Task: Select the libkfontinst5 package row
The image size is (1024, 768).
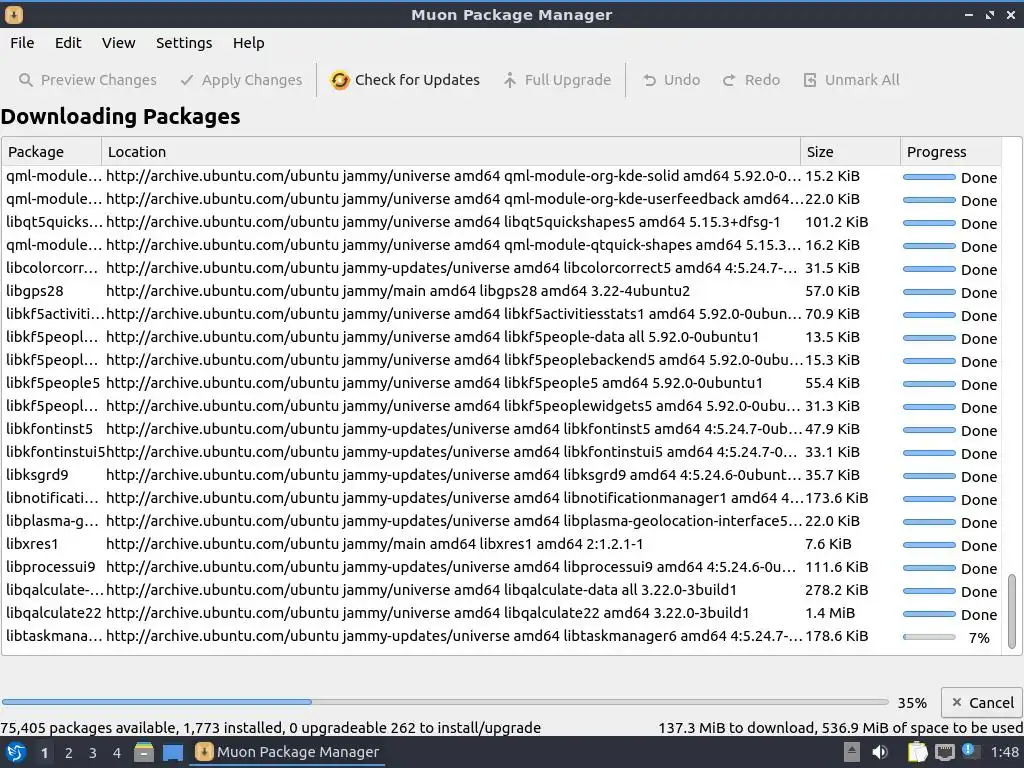Action: point(502,429)
